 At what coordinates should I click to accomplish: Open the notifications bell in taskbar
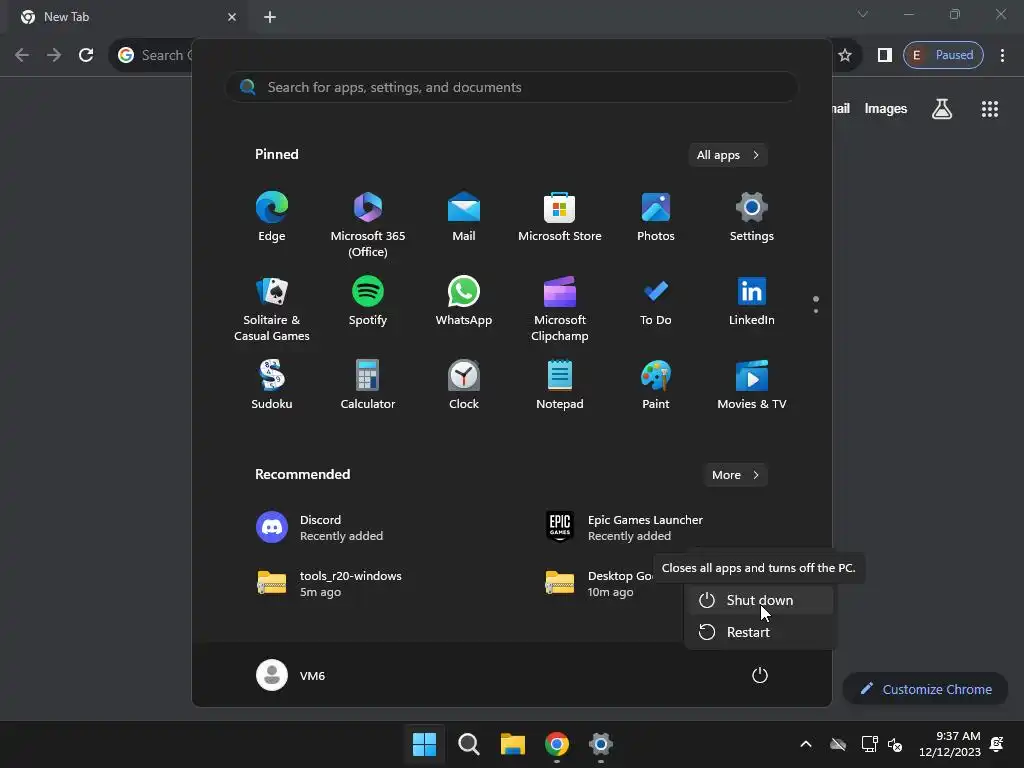point(997,744)
